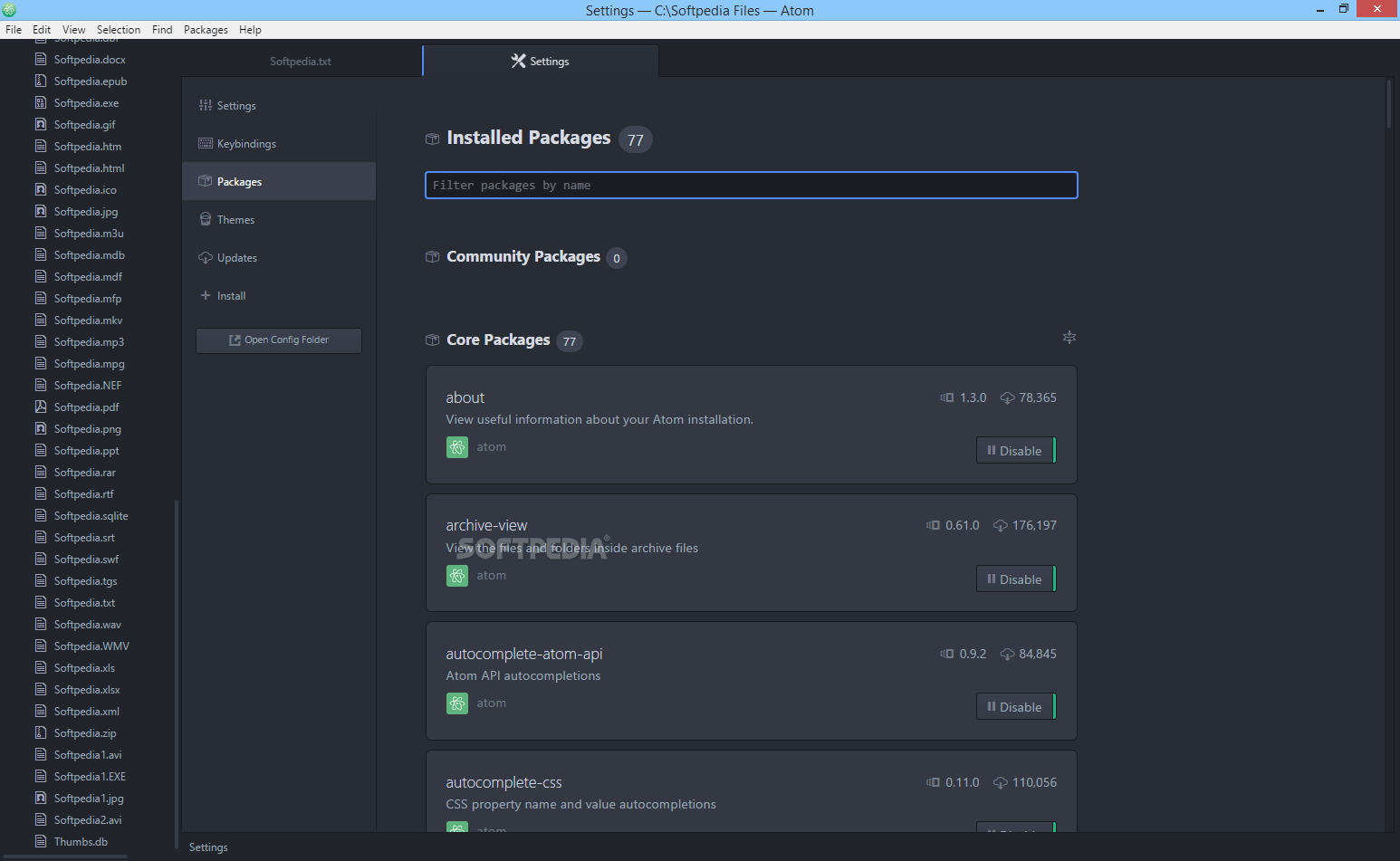
Task: Open the Packages menu
Action: 206,30
